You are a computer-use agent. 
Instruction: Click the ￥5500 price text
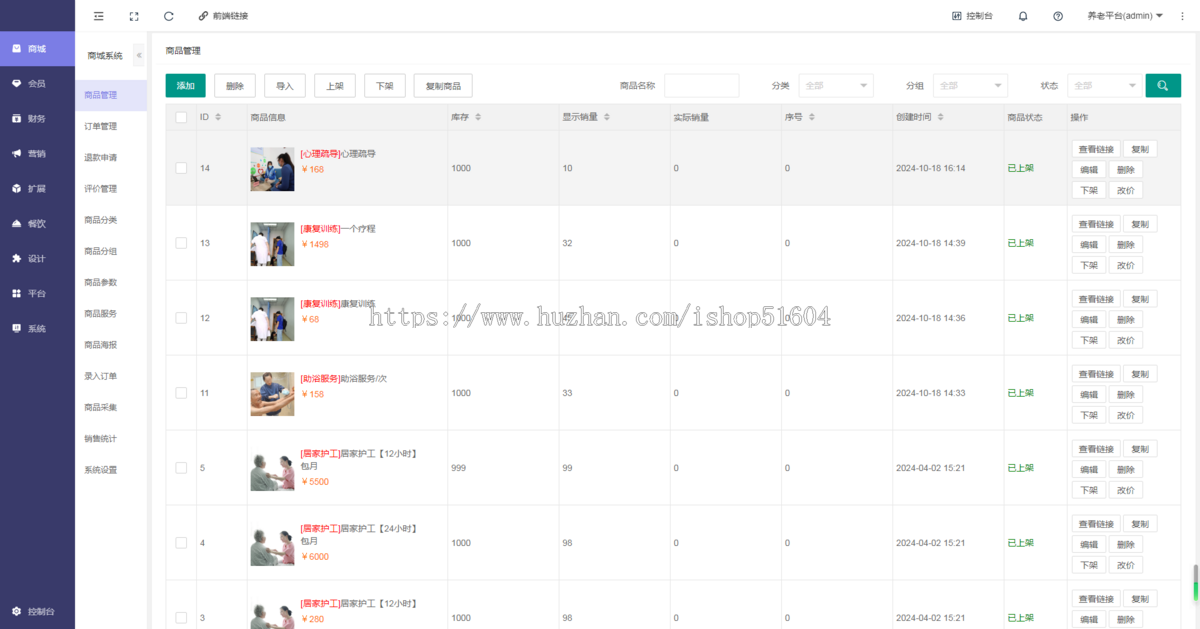pyautogui.click(x=315, y=482)
